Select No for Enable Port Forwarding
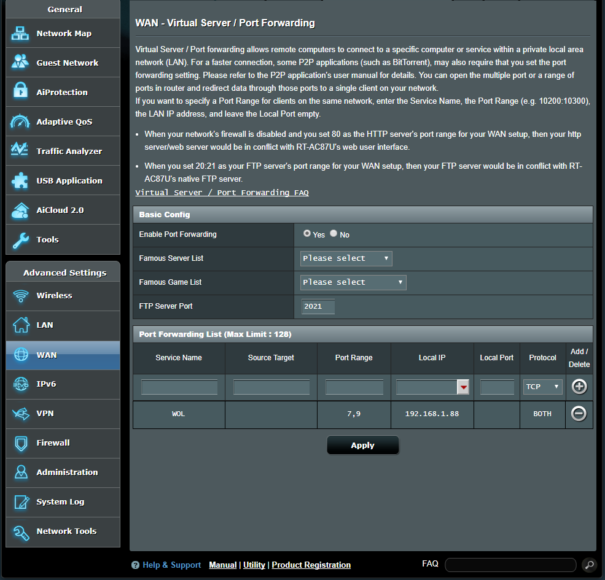 coord(334,233)
